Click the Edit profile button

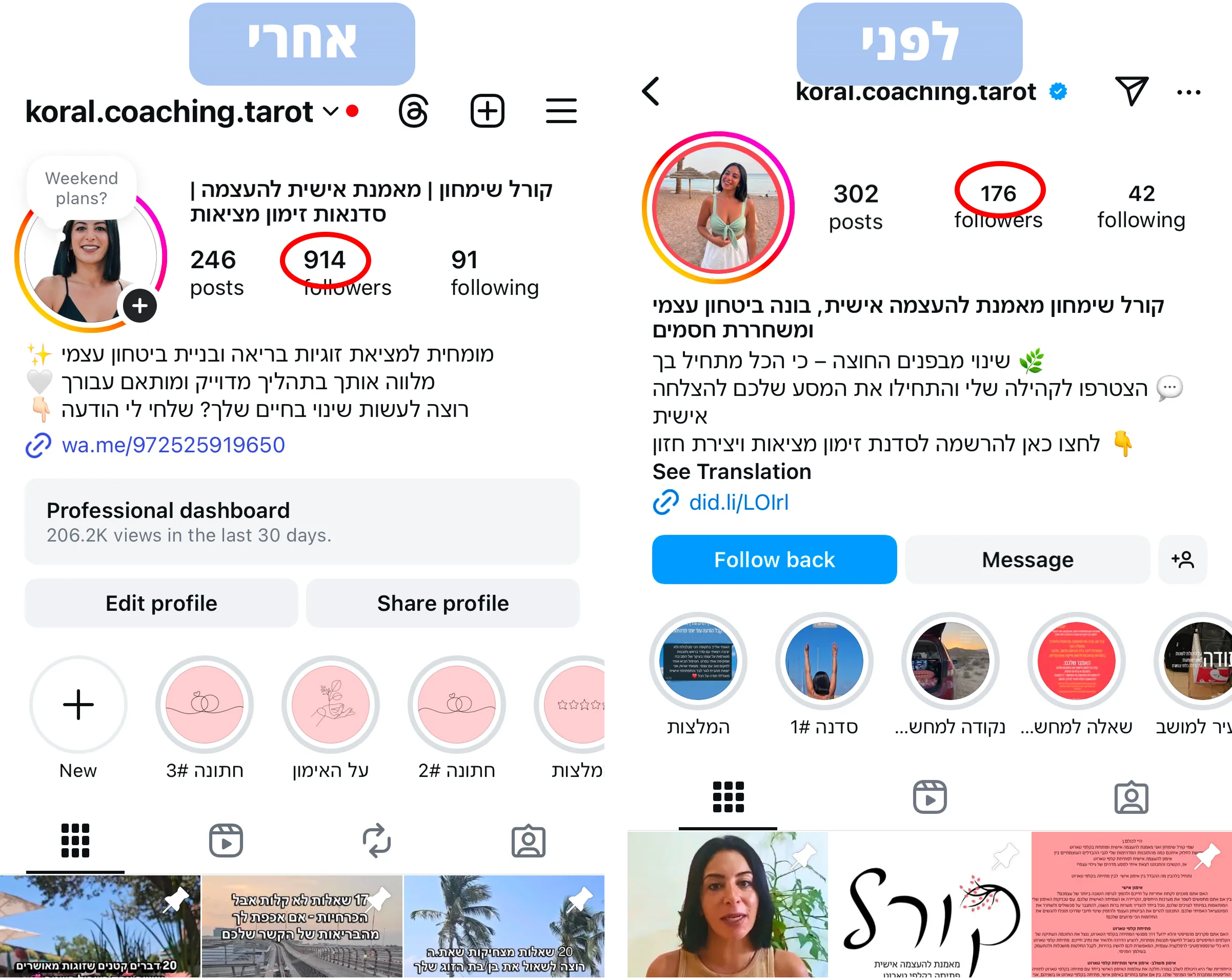(x=161, y=603)
